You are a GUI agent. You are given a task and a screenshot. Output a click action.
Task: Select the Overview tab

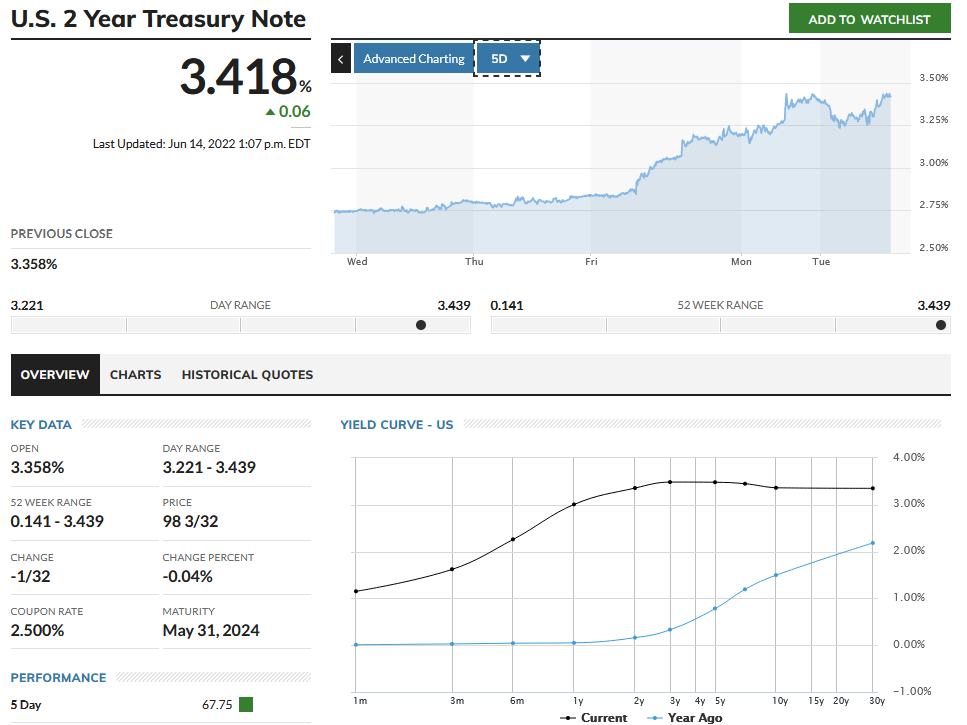pos(55,375)
